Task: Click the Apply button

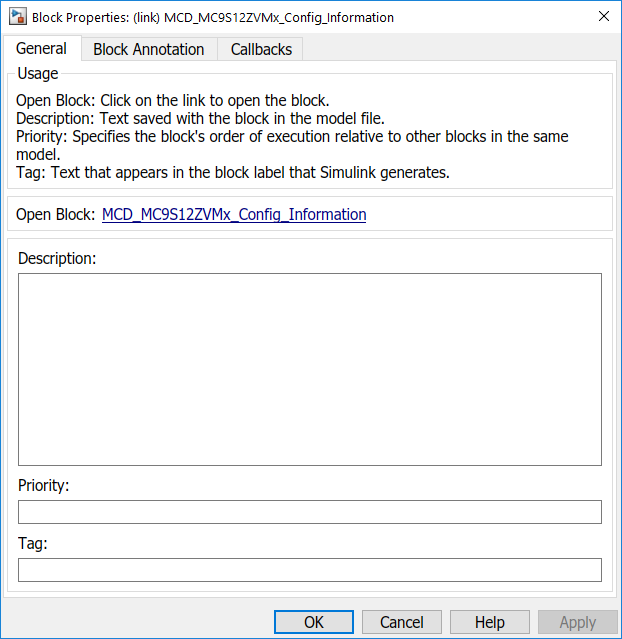Action: [x=577, y=622]
